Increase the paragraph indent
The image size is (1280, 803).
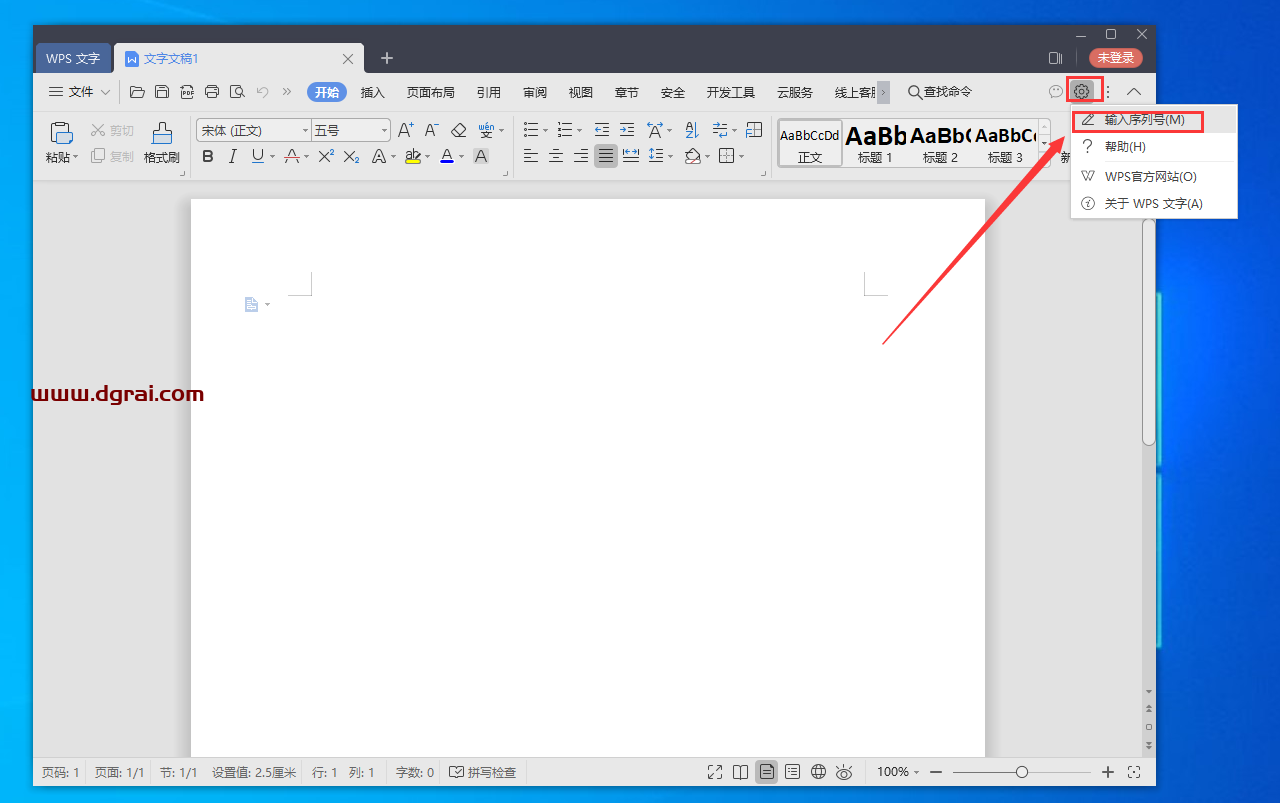point(627,130)
